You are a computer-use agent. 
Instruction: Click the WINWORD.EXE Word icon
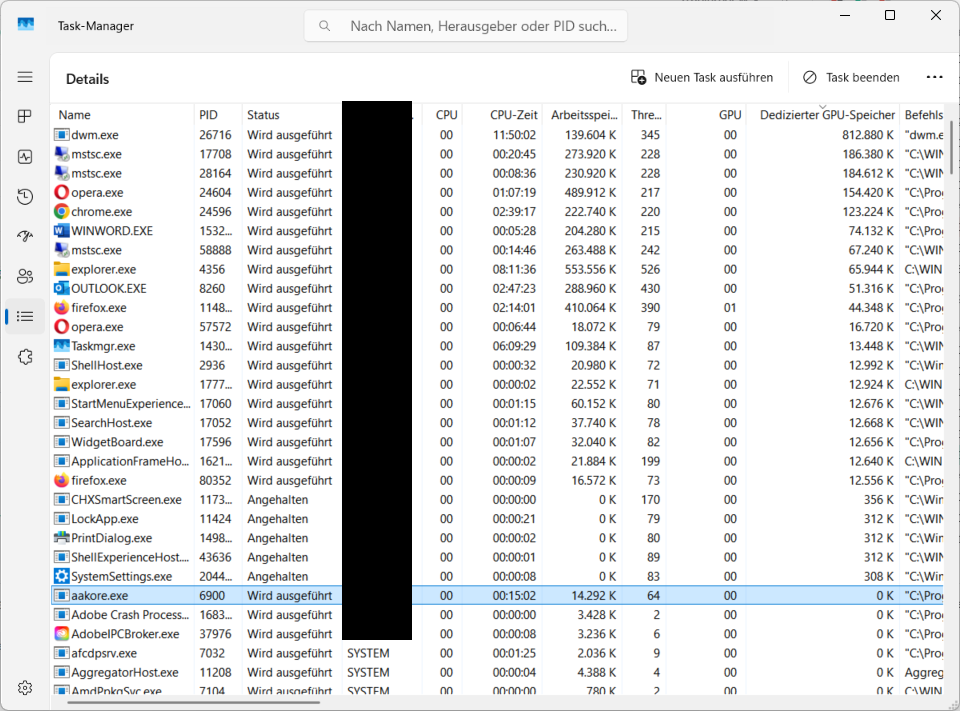coord(61,231)
